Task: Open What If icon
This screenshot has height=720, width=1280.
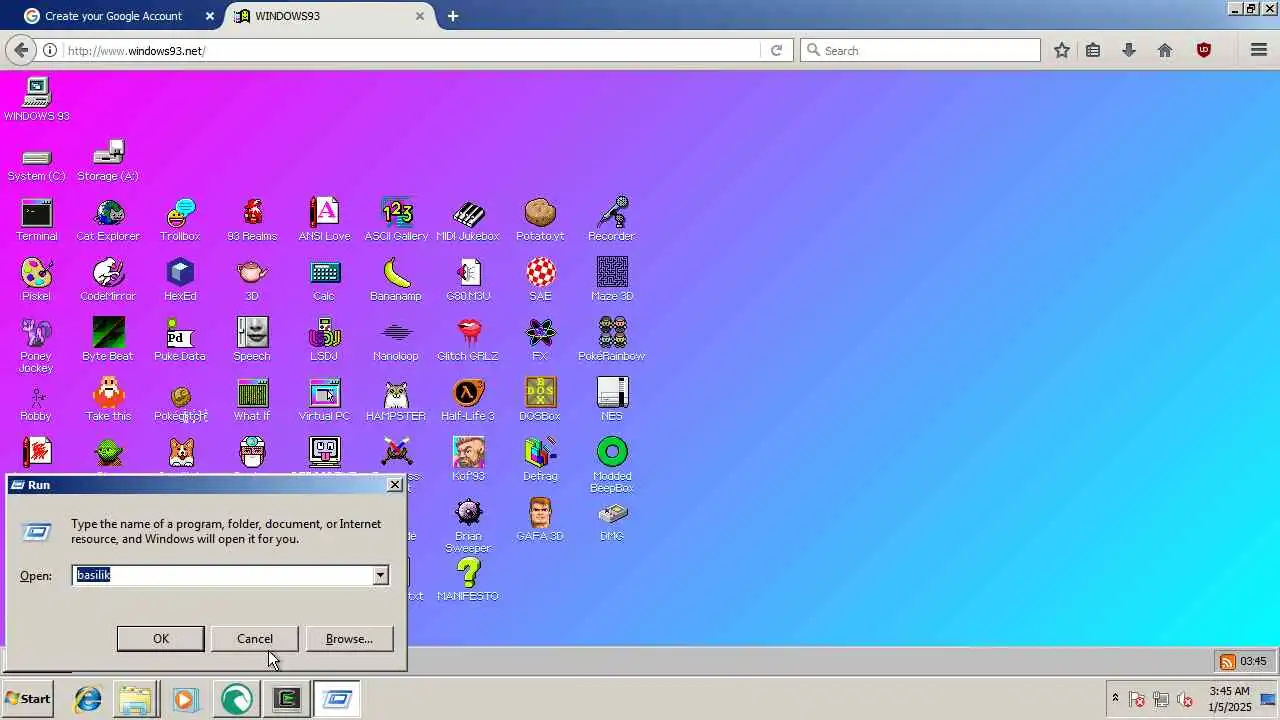Action: pyautogui.click(x=252, y=400)
